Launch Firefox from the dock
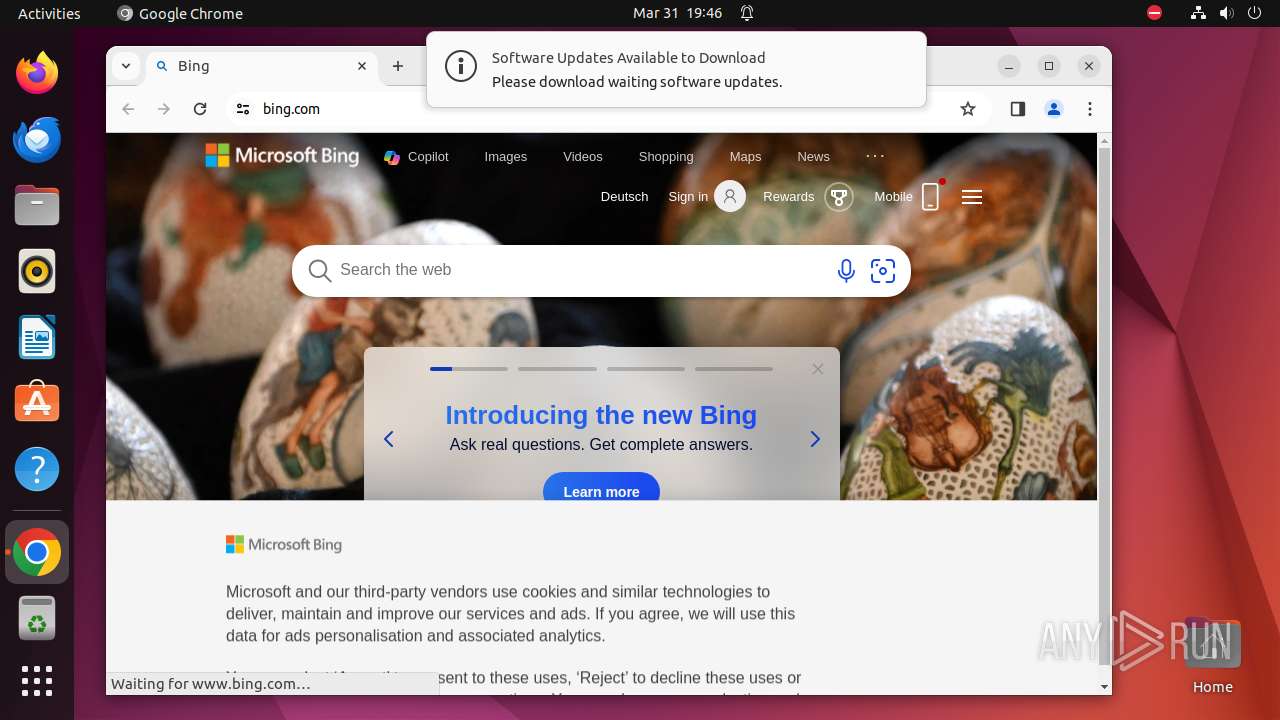 tap(37, 73)
